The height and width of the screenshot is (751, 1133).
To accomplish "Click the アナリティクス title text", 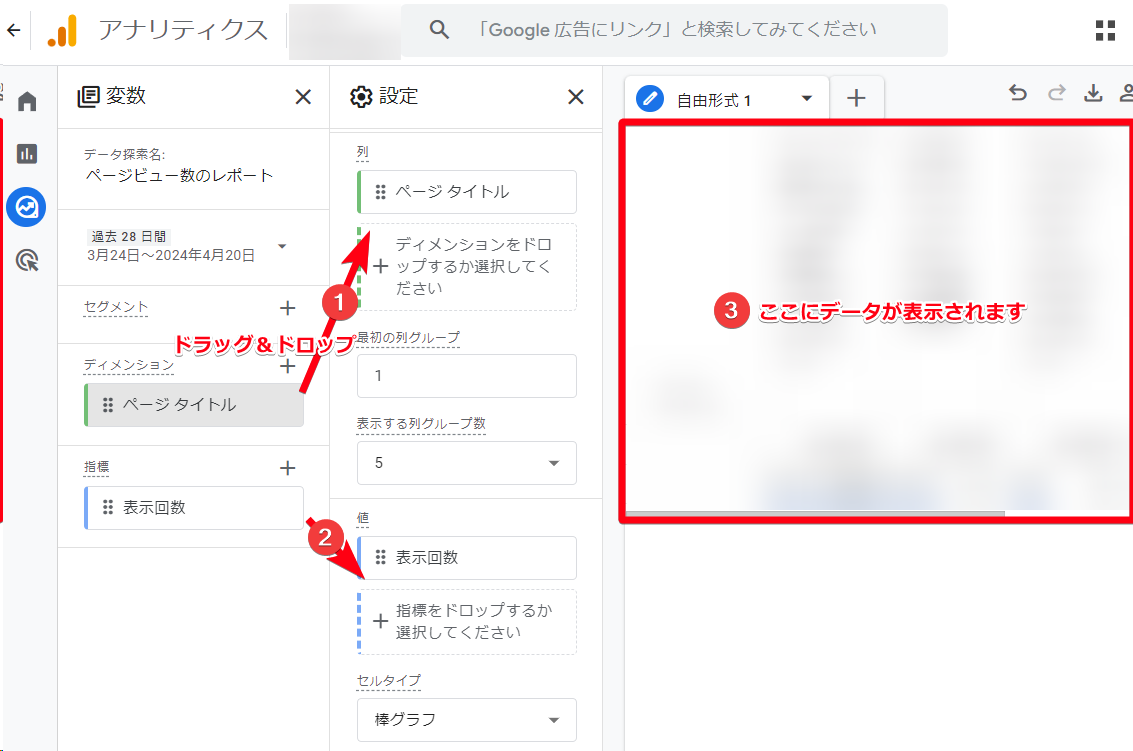I will [x=183, y=30].
